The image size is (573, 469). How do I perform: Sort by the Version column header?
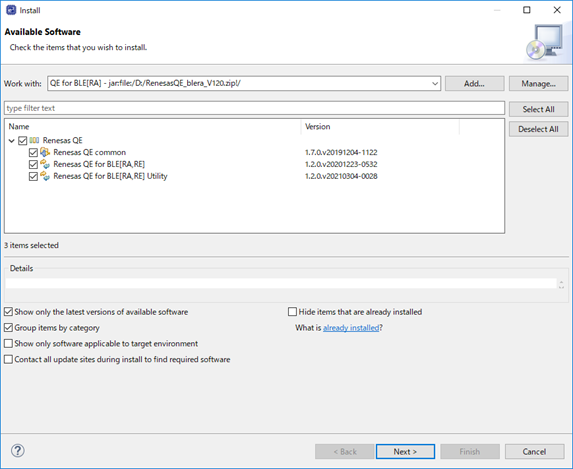coord(380,126)
